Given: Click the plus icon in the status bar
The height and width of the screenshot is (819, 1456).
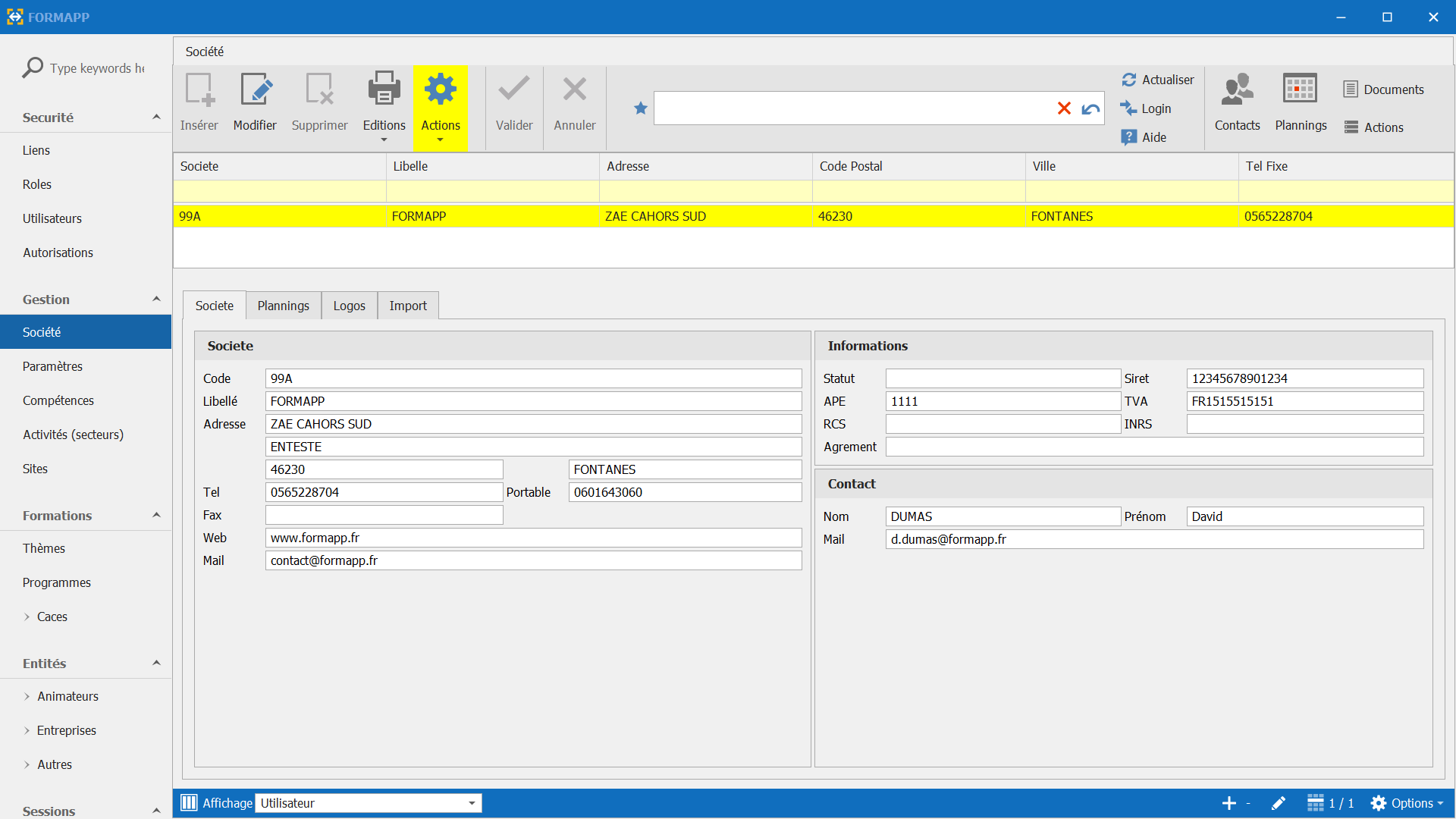Looking at the screenshot, I should click(x=1229, y=803).
